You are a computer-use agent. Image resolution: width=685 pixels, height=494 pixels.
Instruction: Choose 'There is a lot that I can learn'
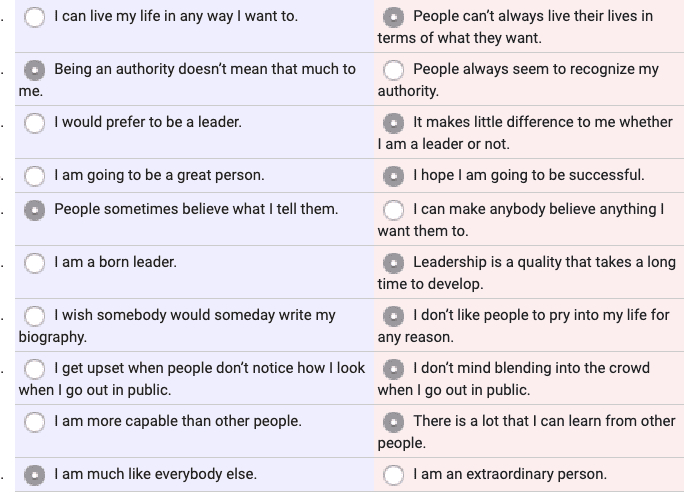(393, 422)
